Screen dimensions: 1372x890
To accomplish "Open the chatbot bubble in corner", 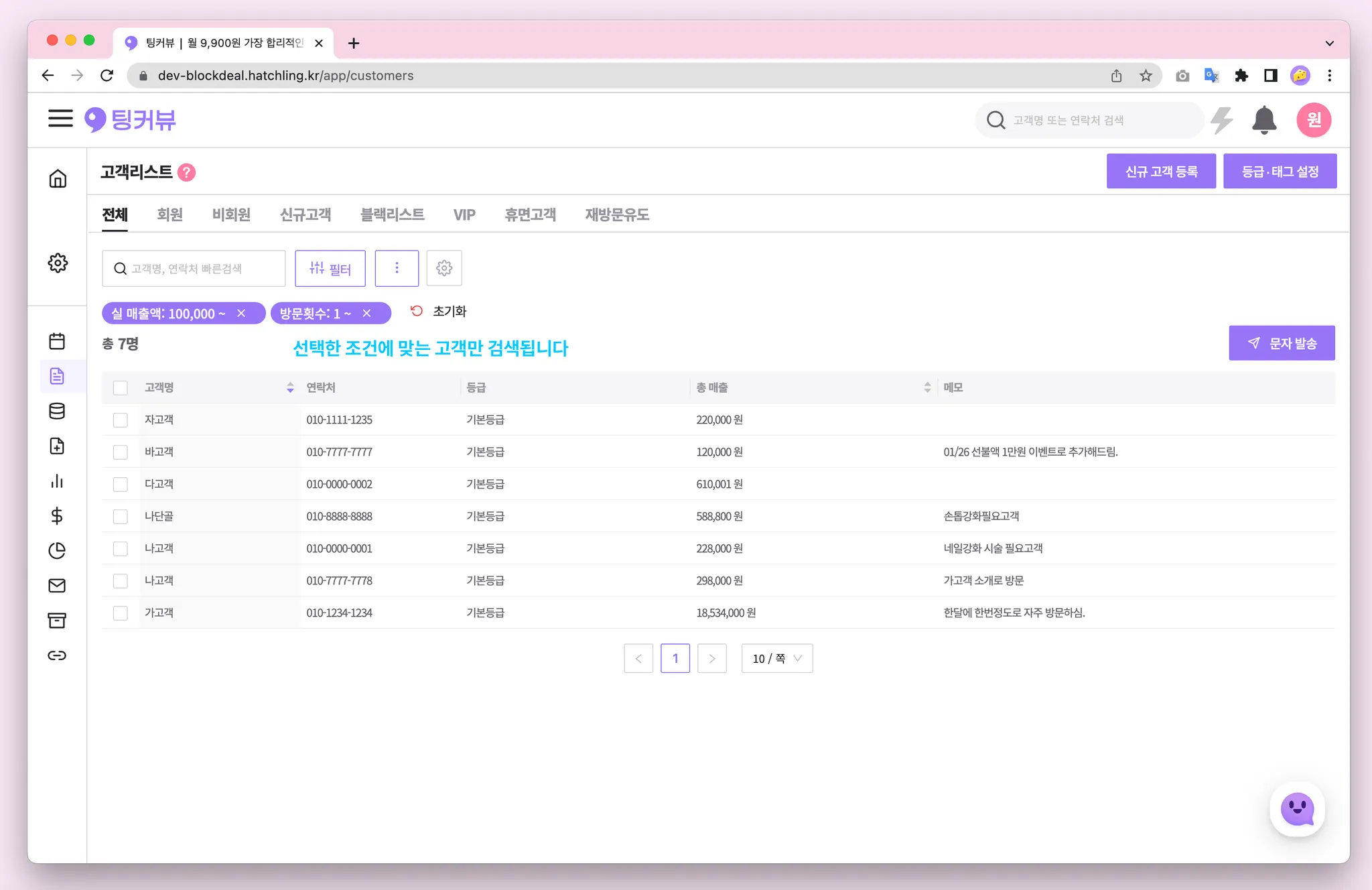I will [1297, 810].
